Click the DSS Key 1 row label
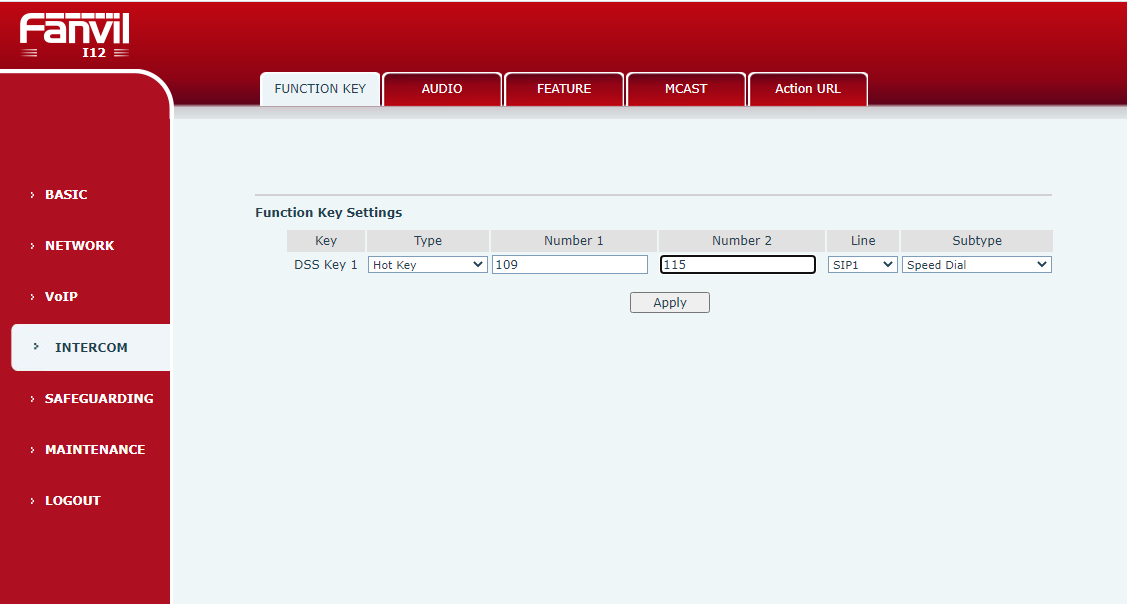 click(x=325, y=265)
